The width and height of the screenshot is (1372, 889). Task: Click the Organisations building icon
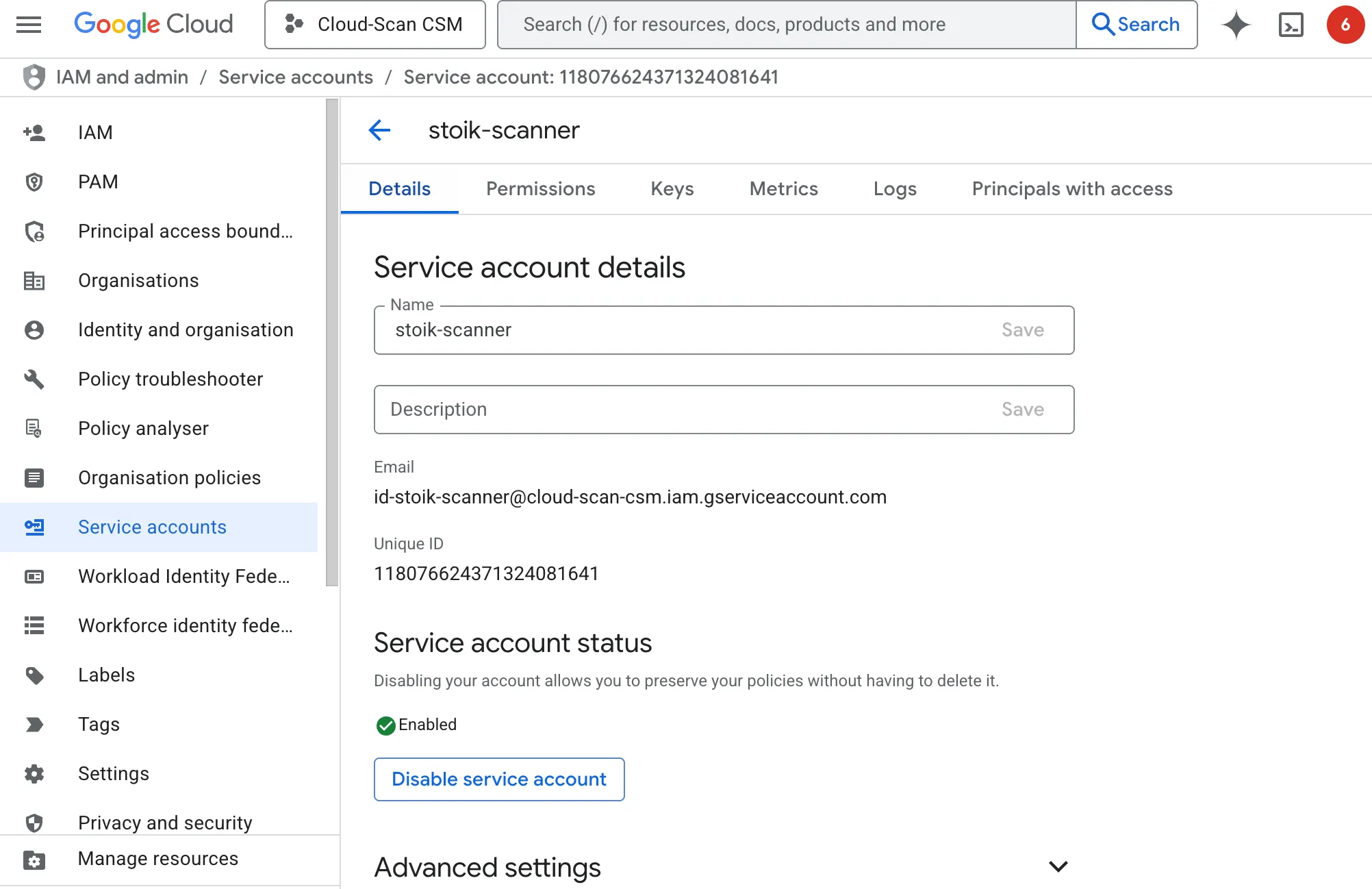click(x=34, y=280)
